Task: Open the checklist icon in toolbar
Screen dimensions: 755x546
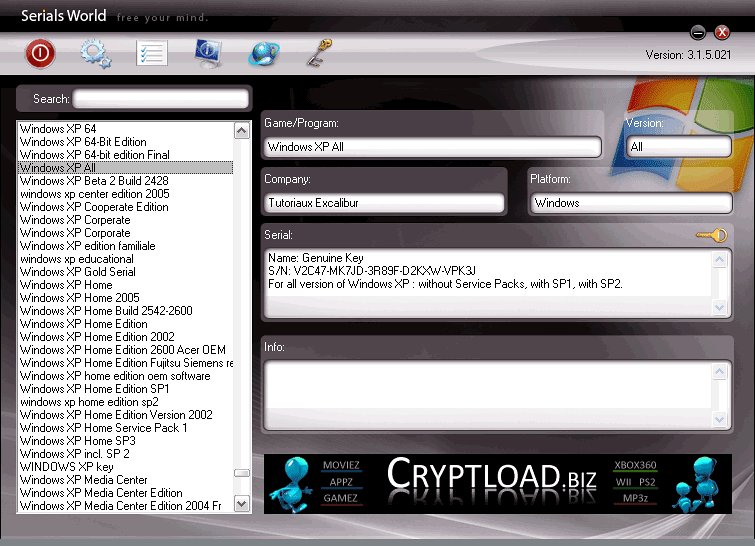Action: click(x=152, y=53)
